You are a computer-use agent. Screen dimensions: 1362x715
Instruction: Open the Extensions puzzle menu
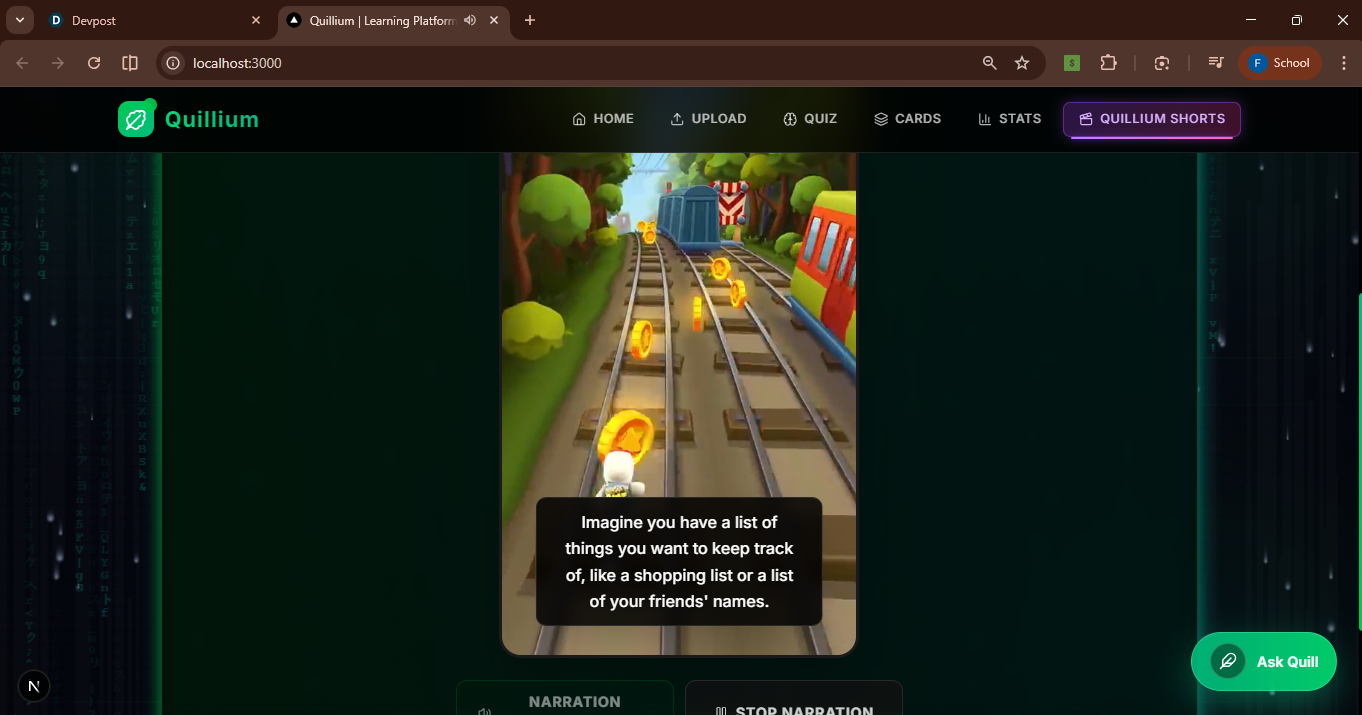coord(1108,63)
